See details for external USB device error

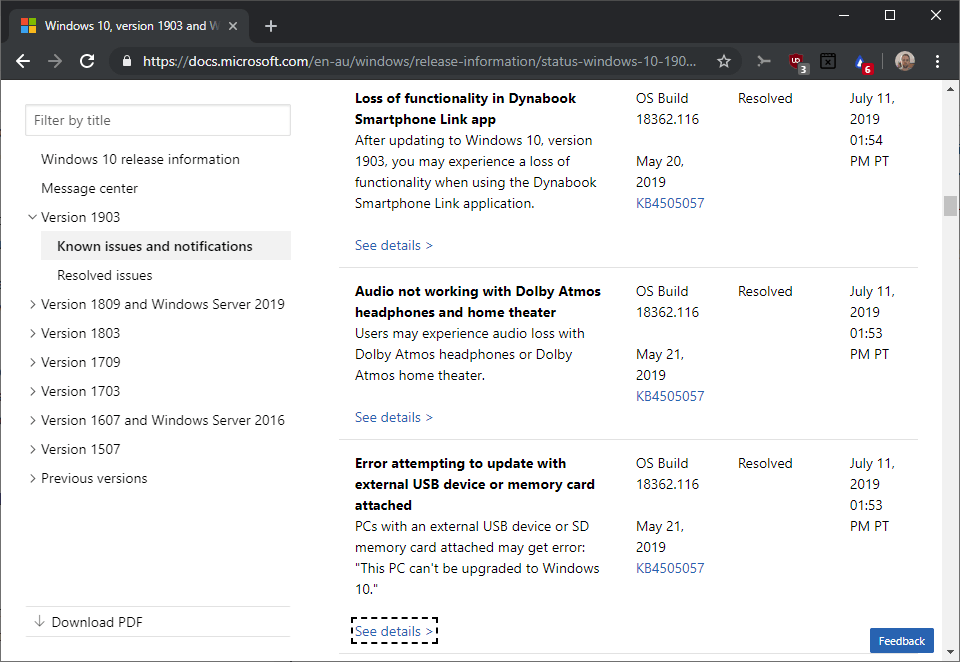(x=394, y=631)
